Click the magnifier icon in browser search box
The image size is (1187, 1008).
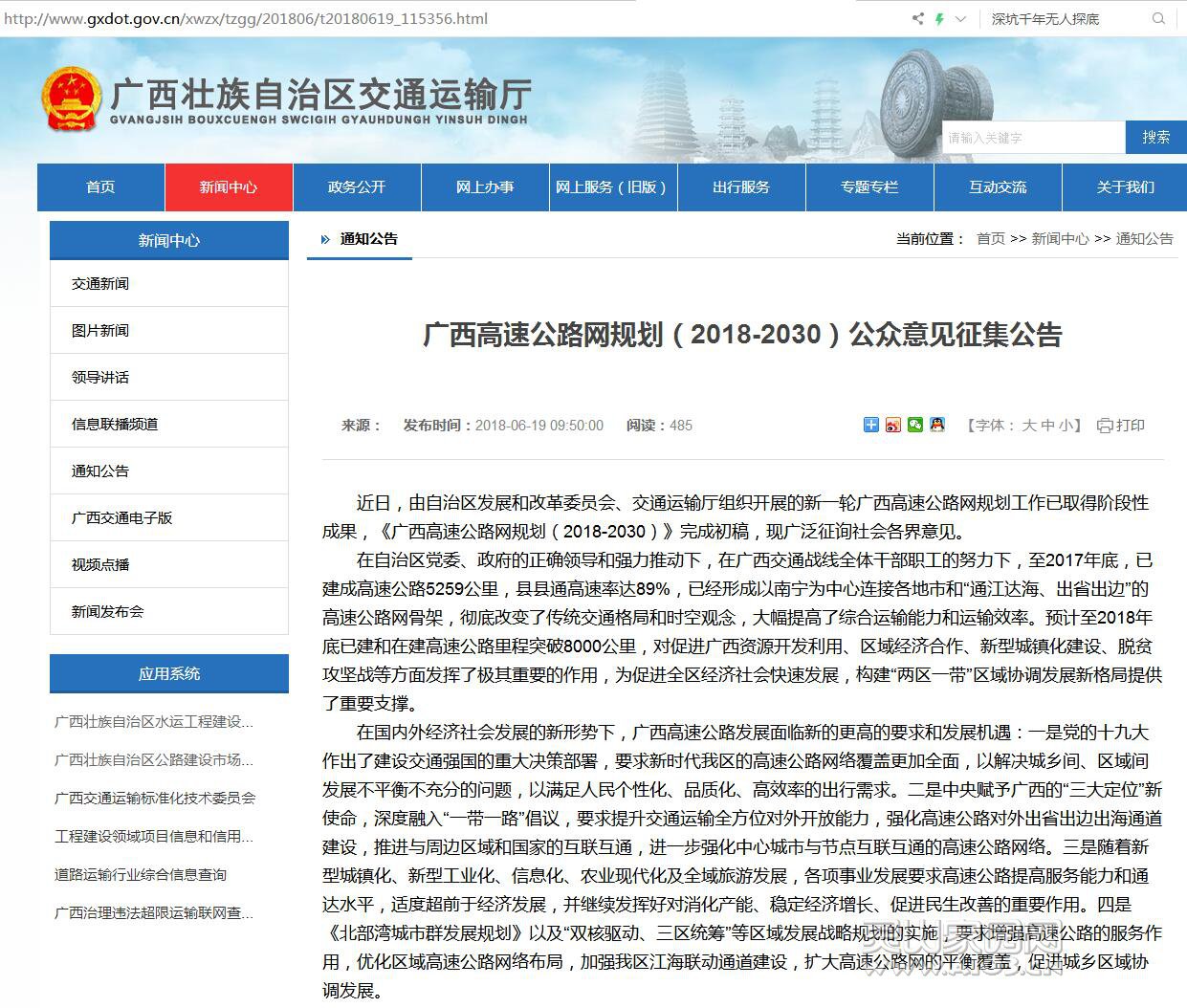tap(1159, 18)
